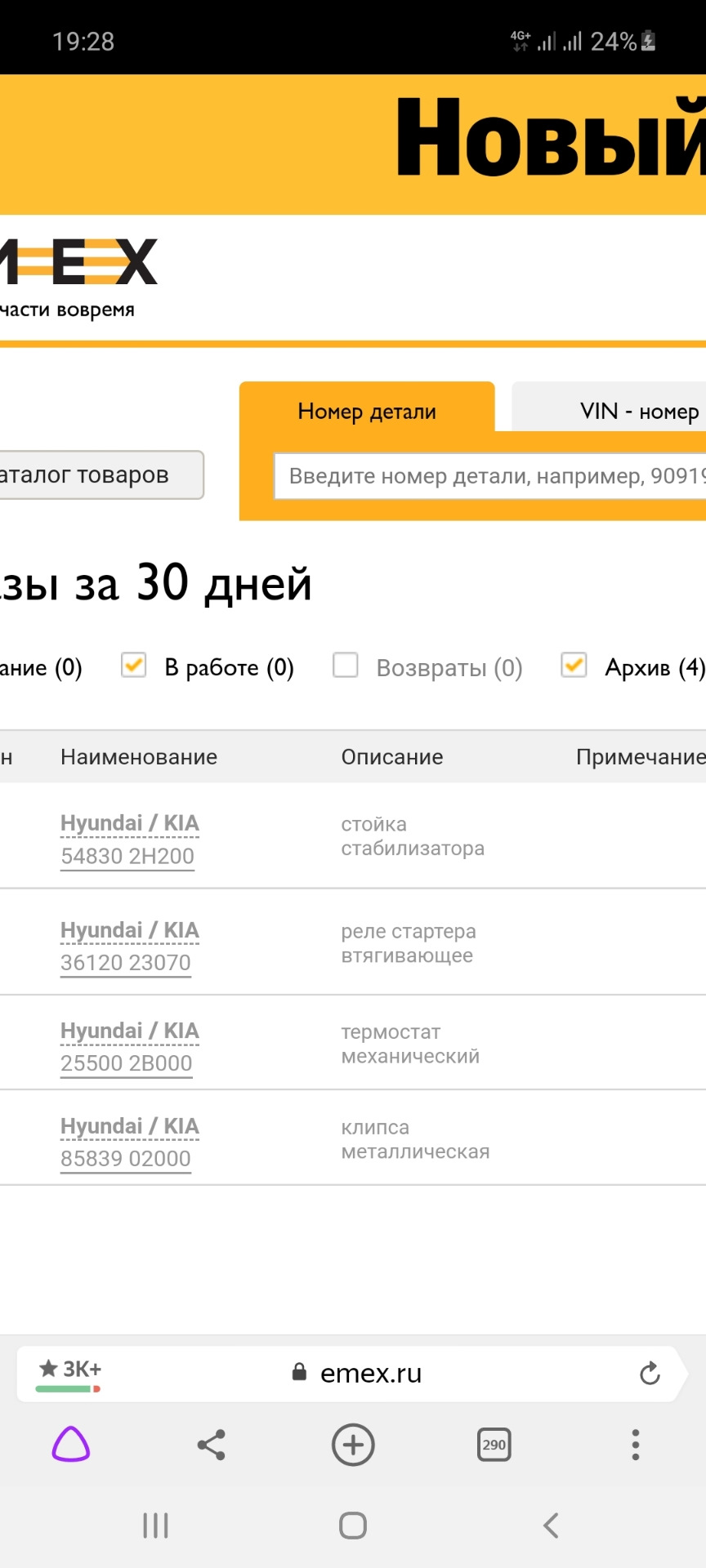Toggle the "Архив" checkbox

tap(574, 666)
